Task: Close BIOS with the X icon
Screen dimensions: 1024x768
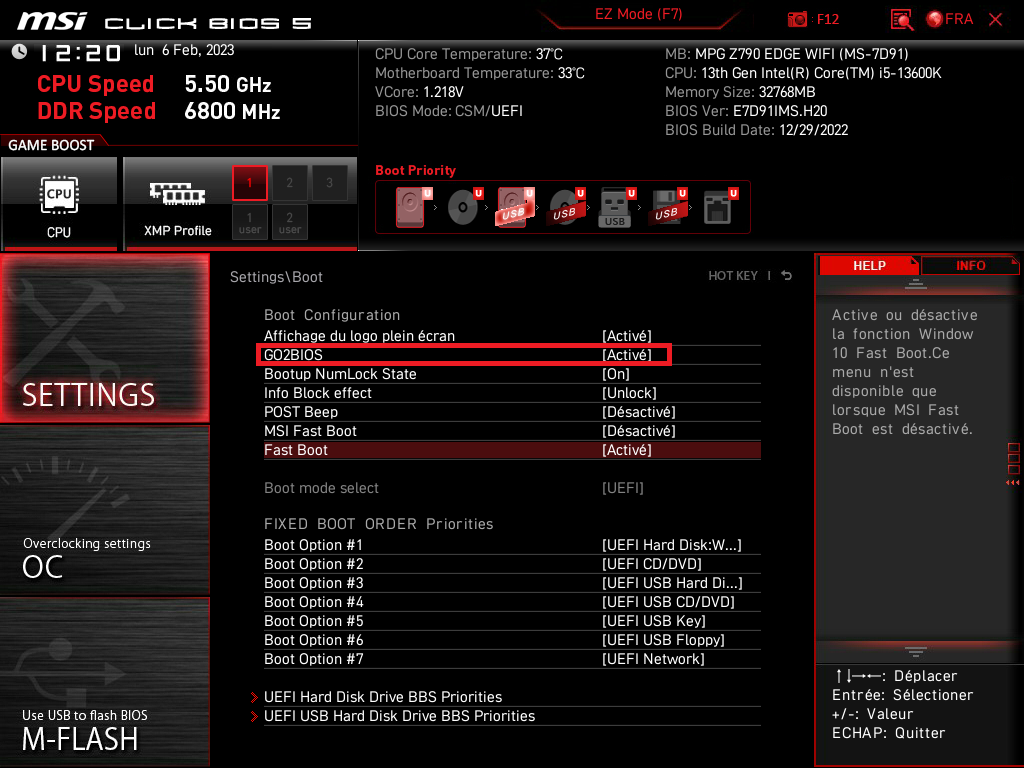Action: point(995,20)
